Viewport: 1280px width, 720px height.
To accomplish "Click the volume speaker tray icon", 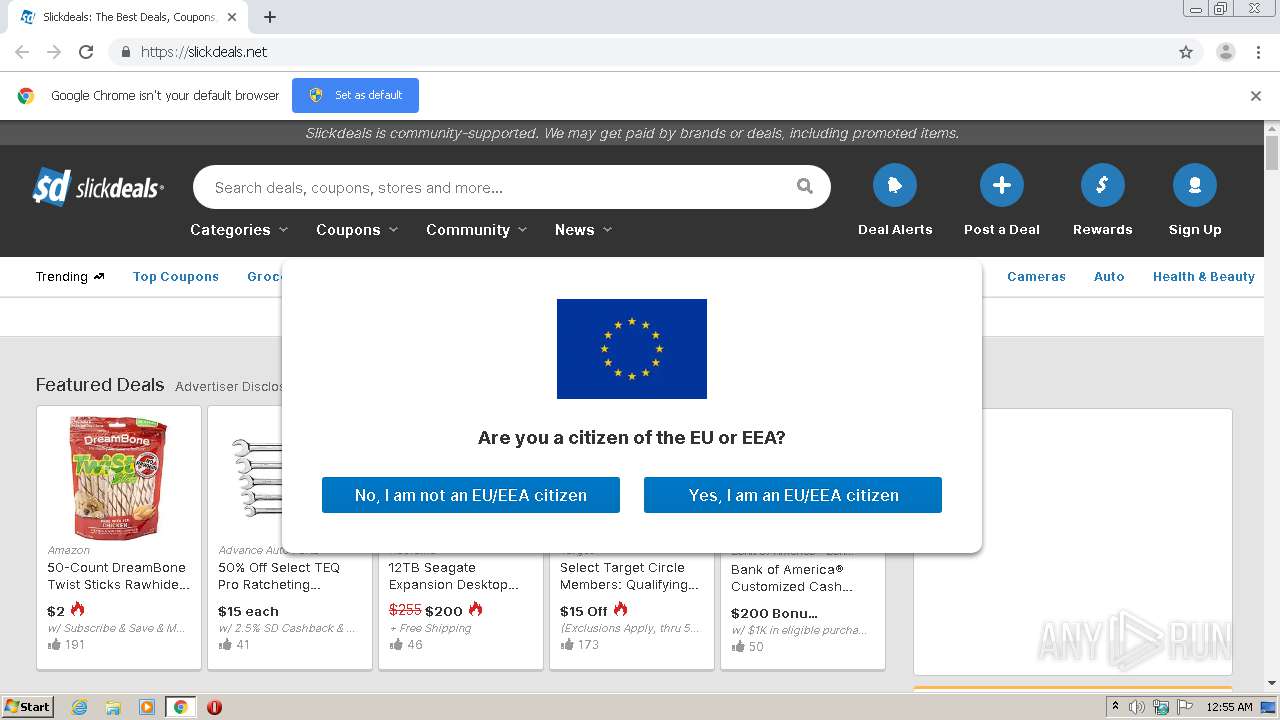I will [1137, 707].
